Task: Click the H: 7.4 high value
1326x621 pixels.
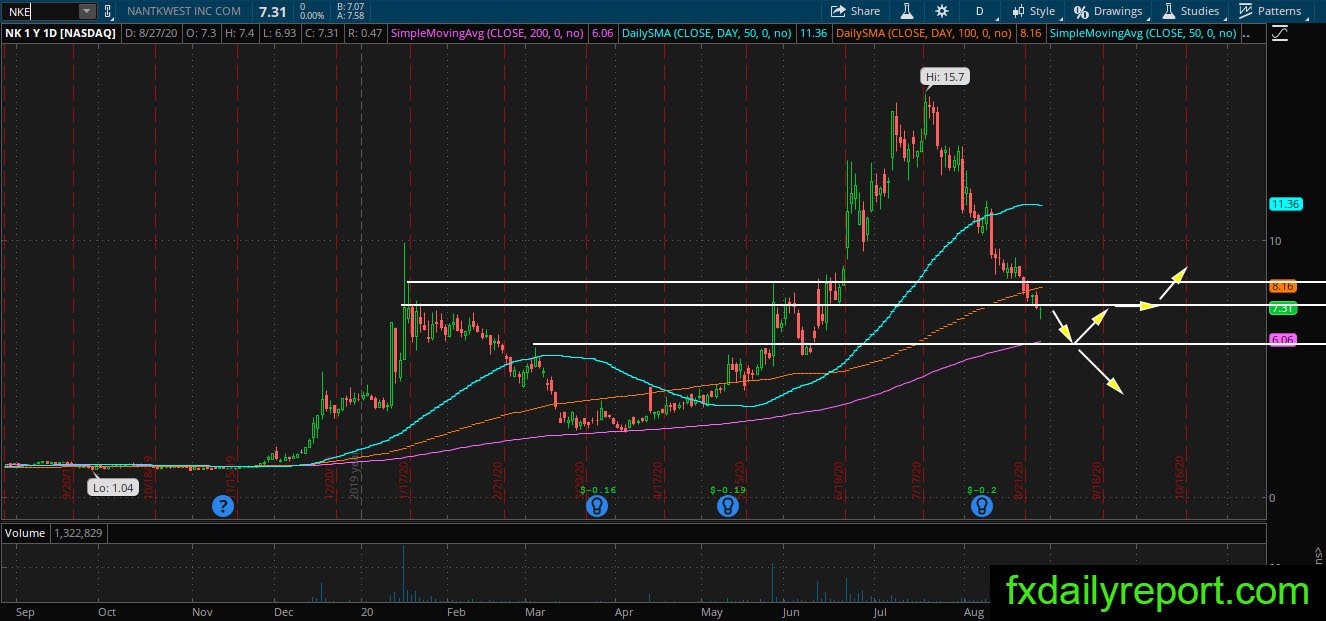Action: pos(241,33)
